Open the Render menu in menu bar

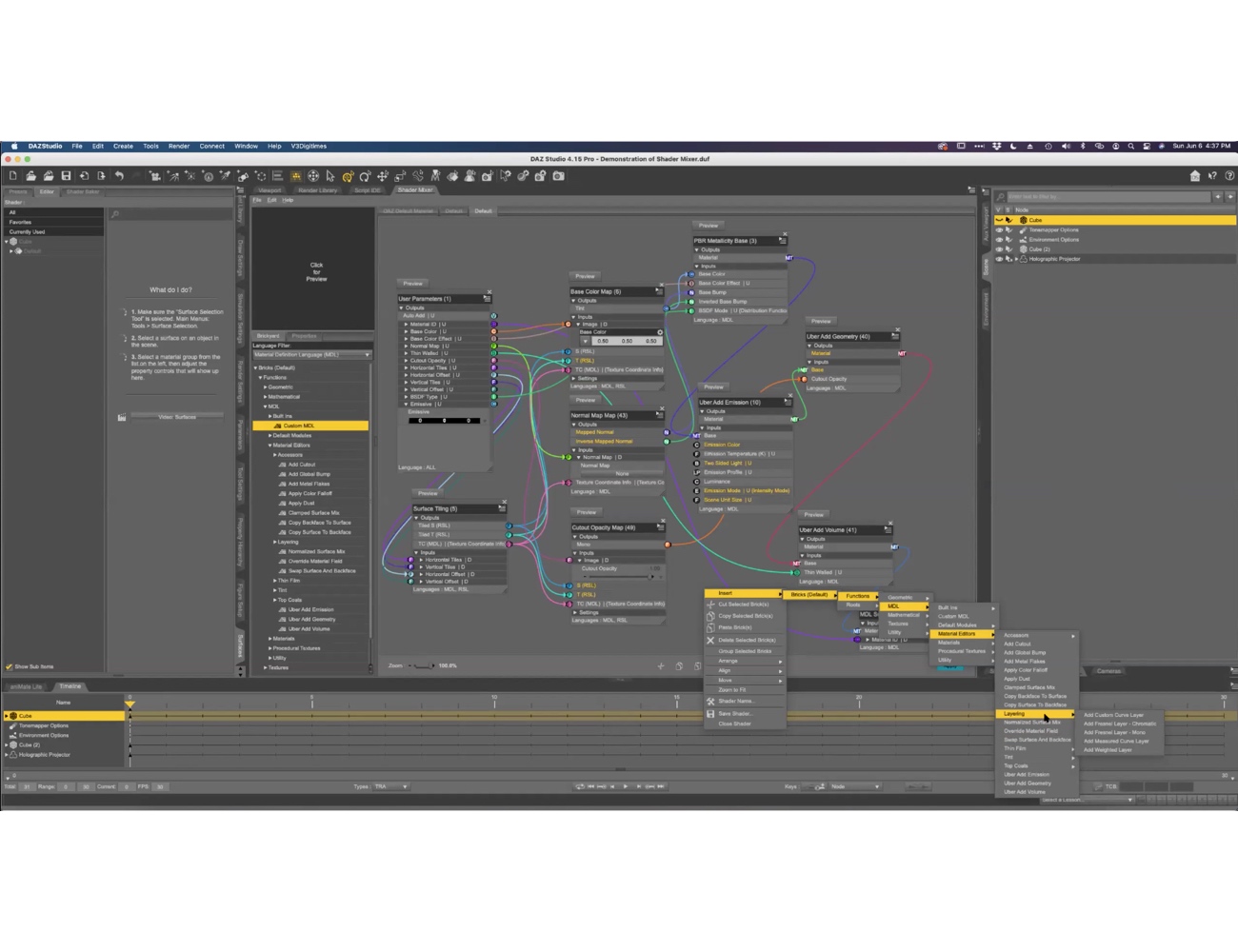[179, 147]
